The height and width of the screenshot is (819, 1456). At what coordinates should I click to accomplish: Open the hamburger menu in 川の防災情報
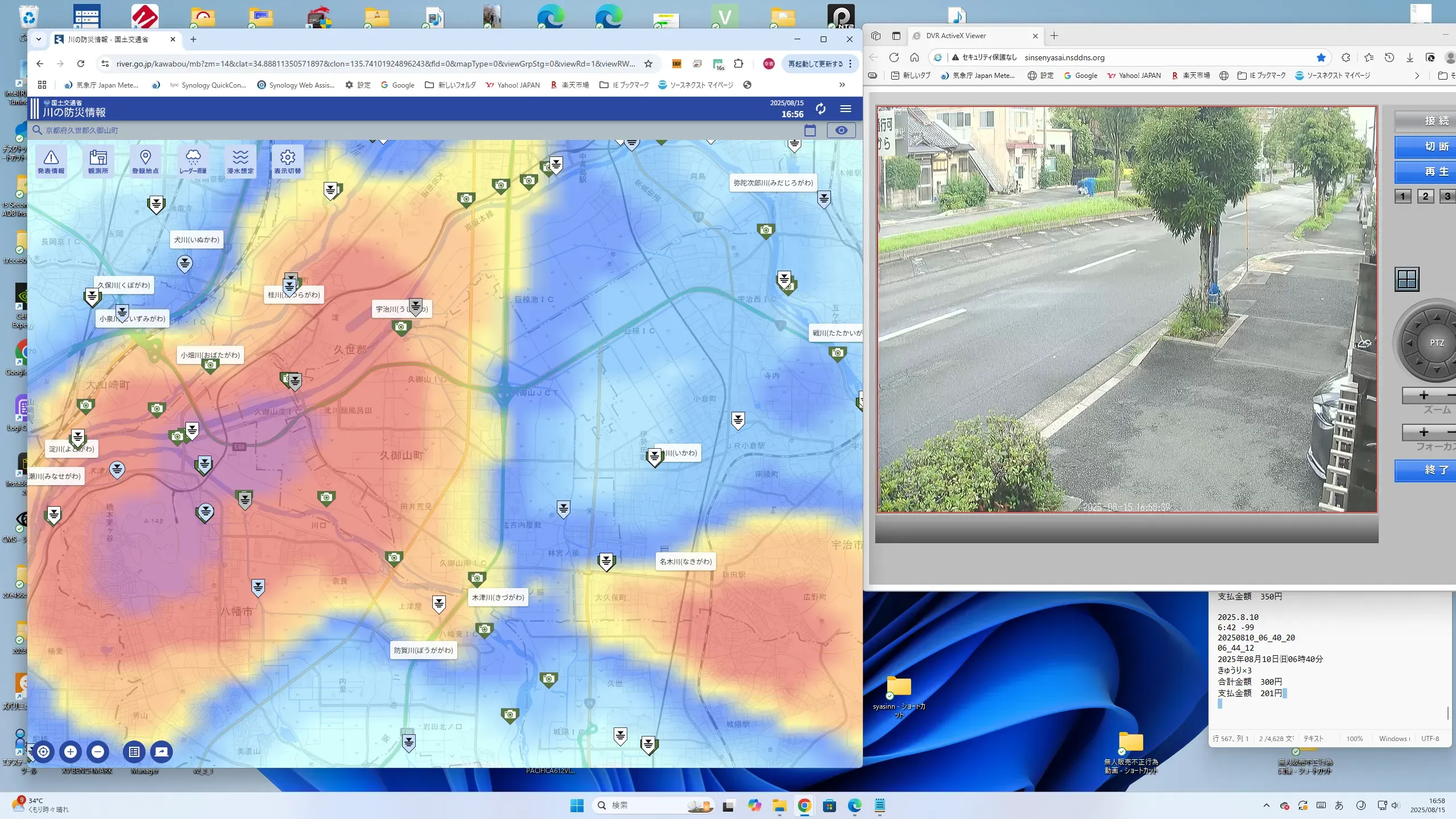click(846, 109)
